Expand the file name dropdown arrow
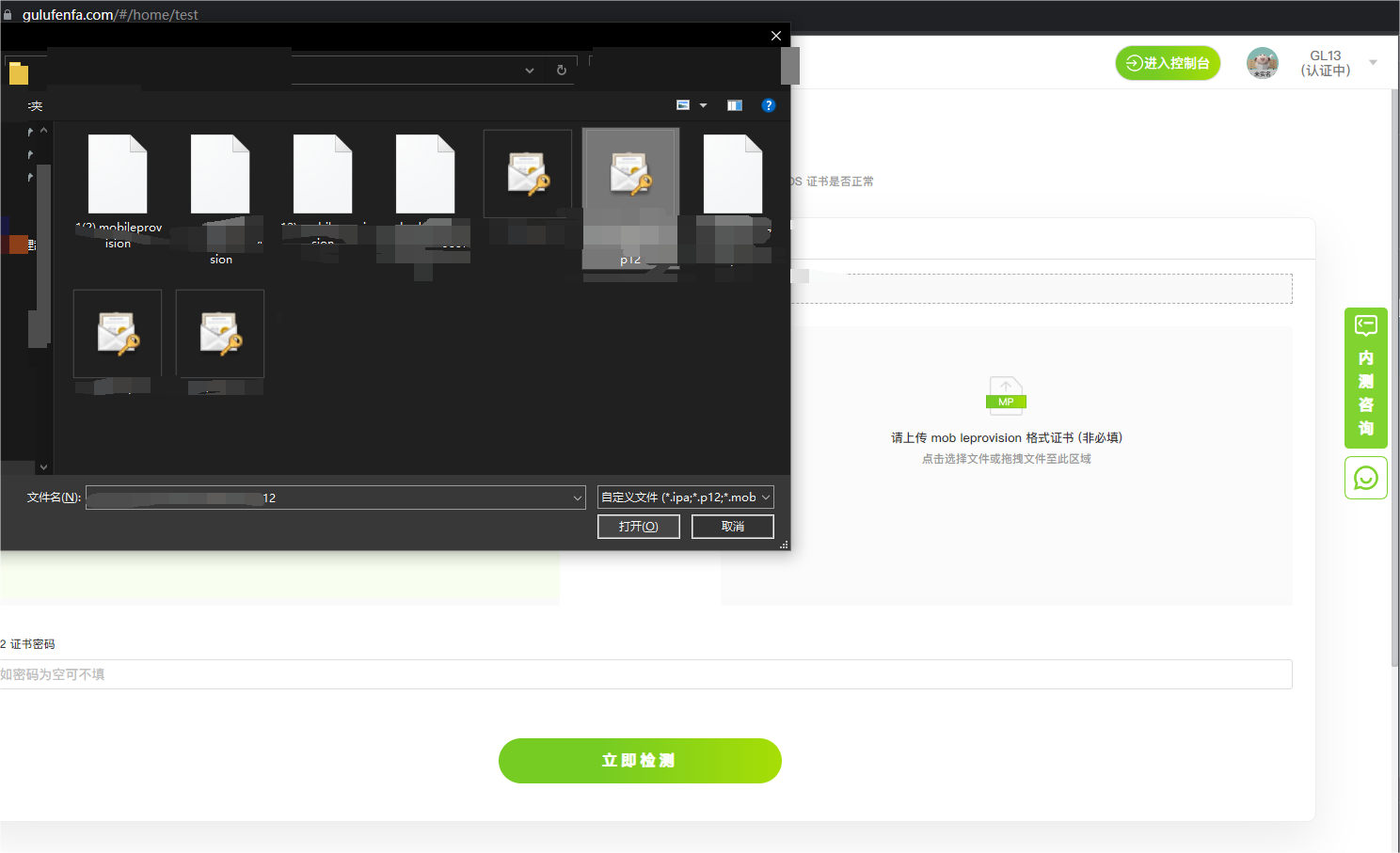The height and width of the screenshot is (853, 1400). point(578,498)
